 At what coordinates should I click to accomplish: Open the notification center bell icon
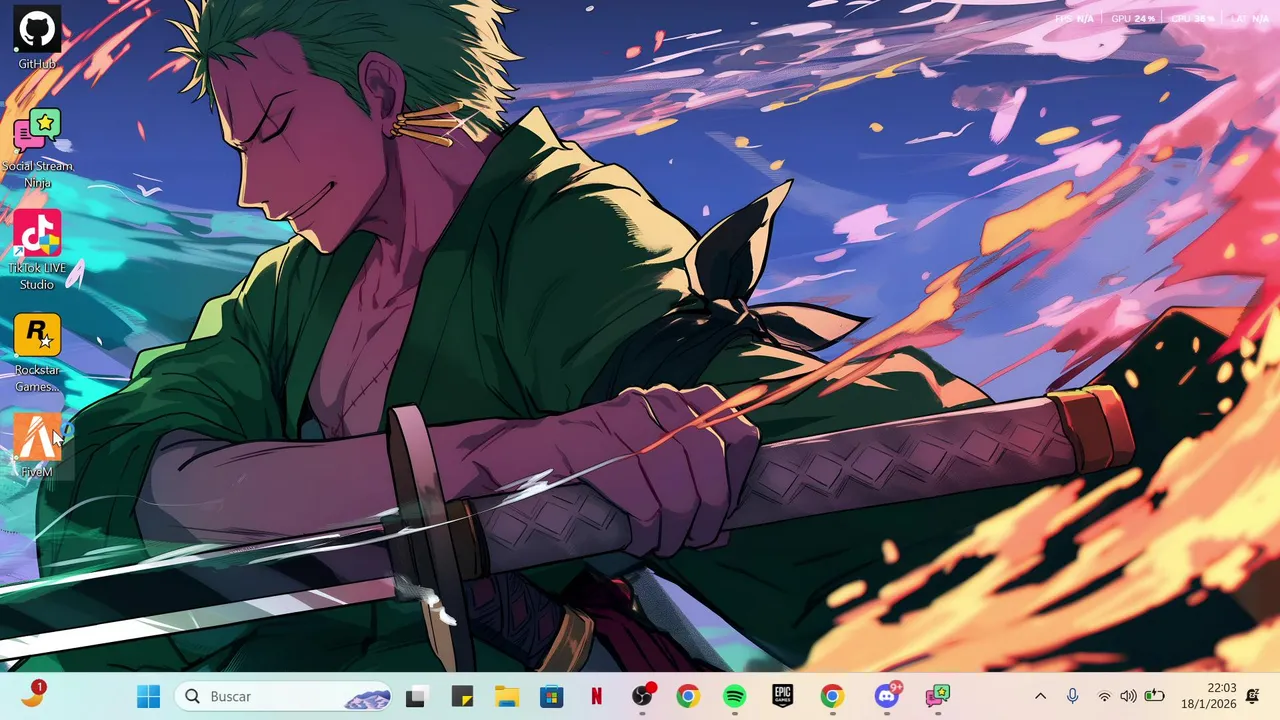point(1253,696)
